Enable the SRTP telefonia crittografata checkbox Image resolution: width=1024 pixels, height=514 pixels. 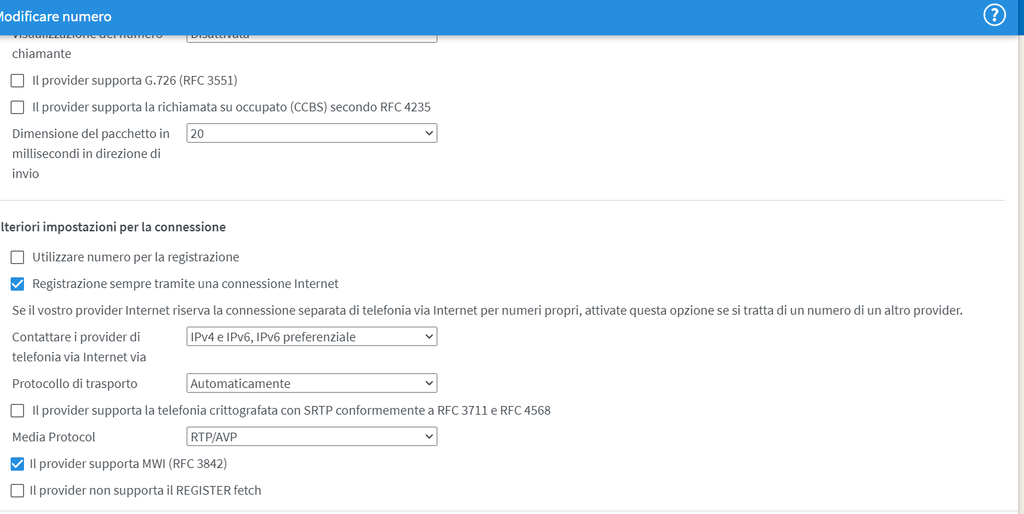pyautogui.click(x=18, y=410)
